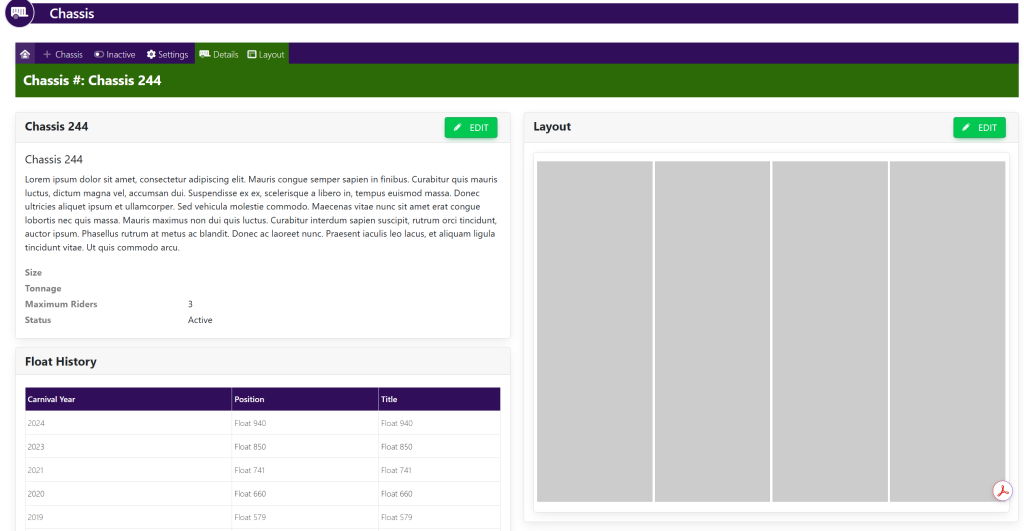The width and height of the screenshot is (1024, 531).
Task: Click the Chassis trailer logo icon
Action: 18,13
